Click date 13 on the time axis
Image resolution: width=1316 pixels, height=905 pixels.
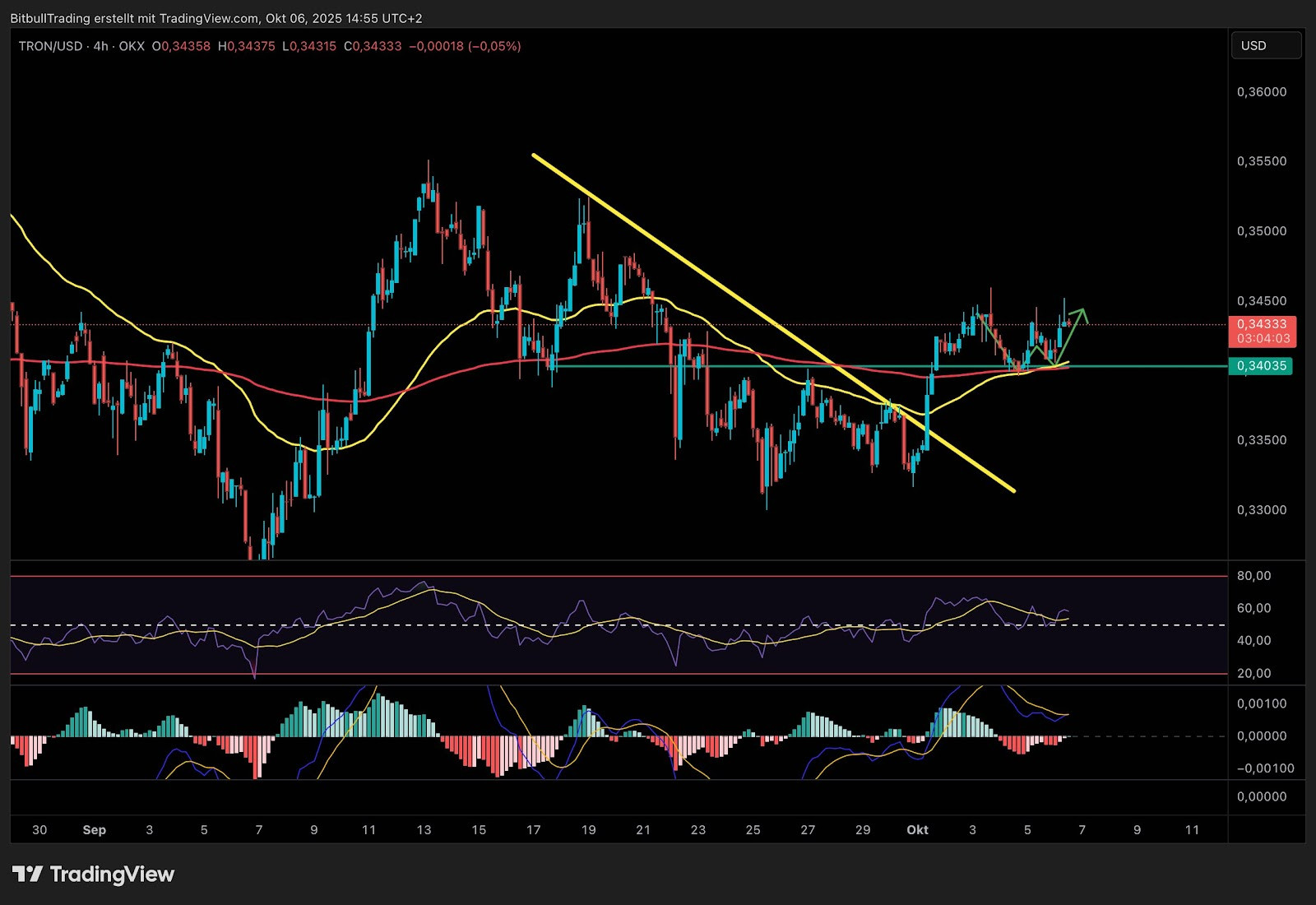click(x=424, y=830)
